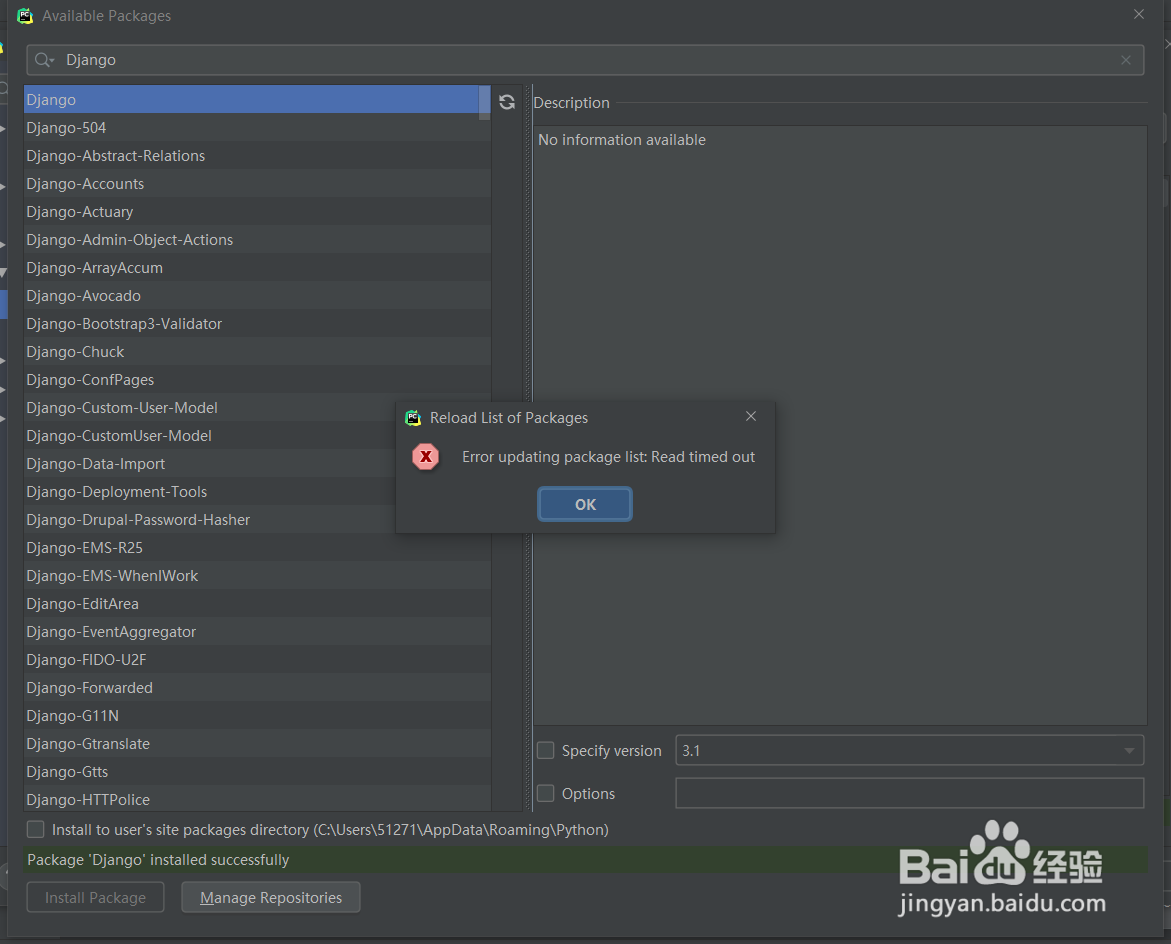Select Django-Chuck package
The image size is (1171, 944).
[257, 352]
